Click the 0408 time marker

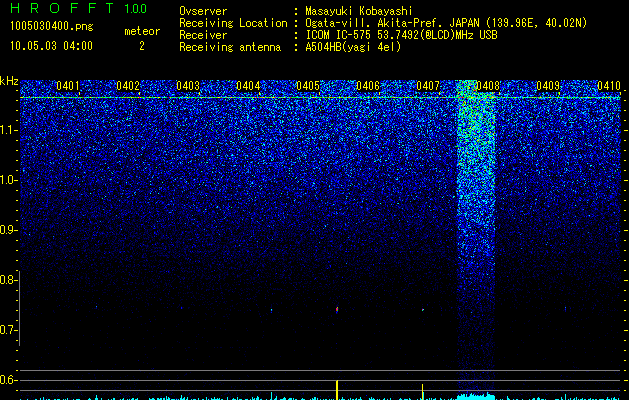pyautogui.click(x=488, y=86)
